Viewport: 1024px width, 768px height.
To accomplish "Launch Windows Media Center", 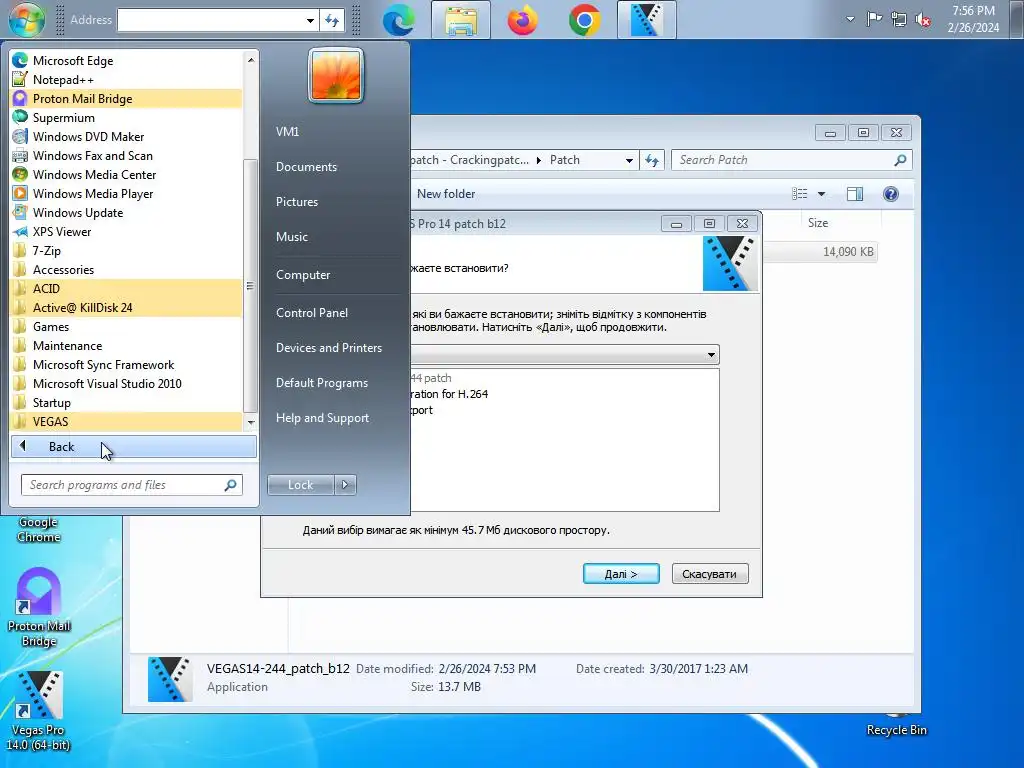I will [126, 174].
